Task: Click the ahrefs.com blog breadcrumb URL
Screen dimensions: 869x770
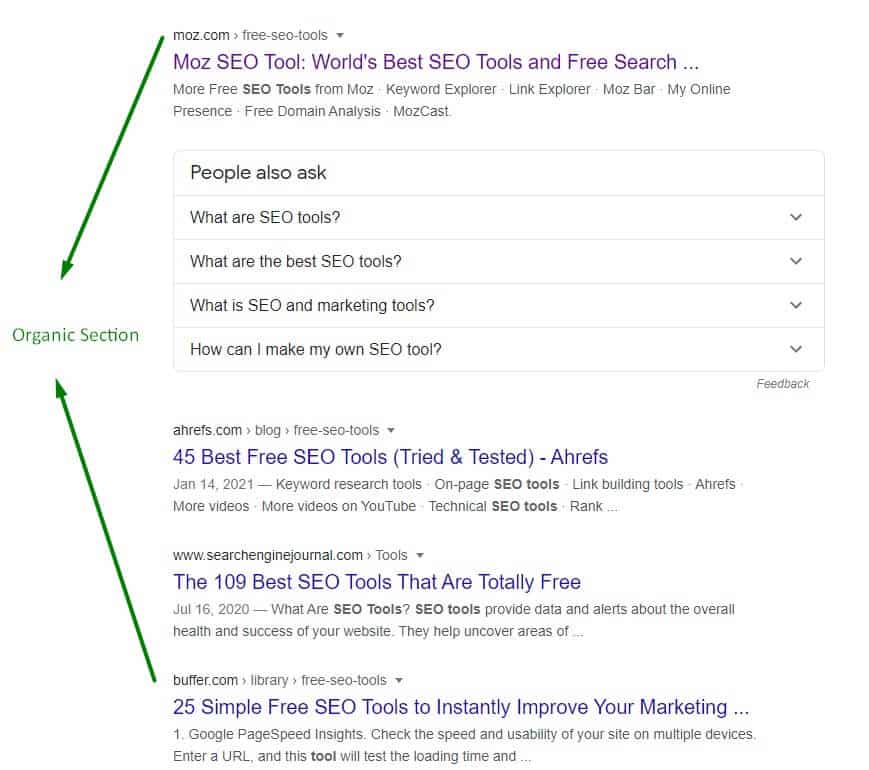Action: point(276,431)
